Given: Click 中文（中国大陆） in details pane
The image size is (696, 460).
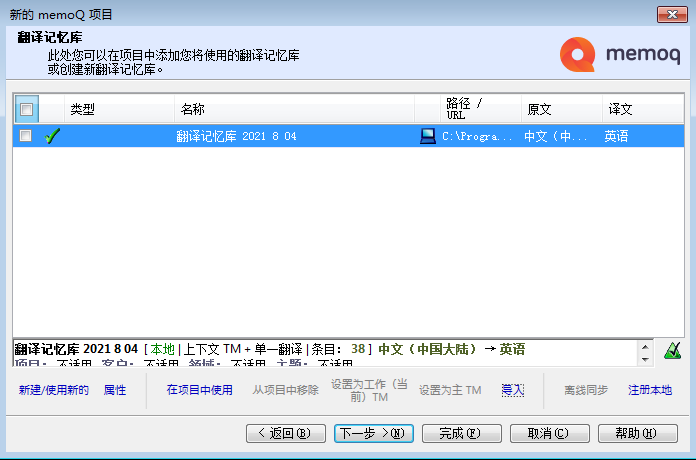Looking at the screenshot, I should pyautogui.click(x=427, y=349).
